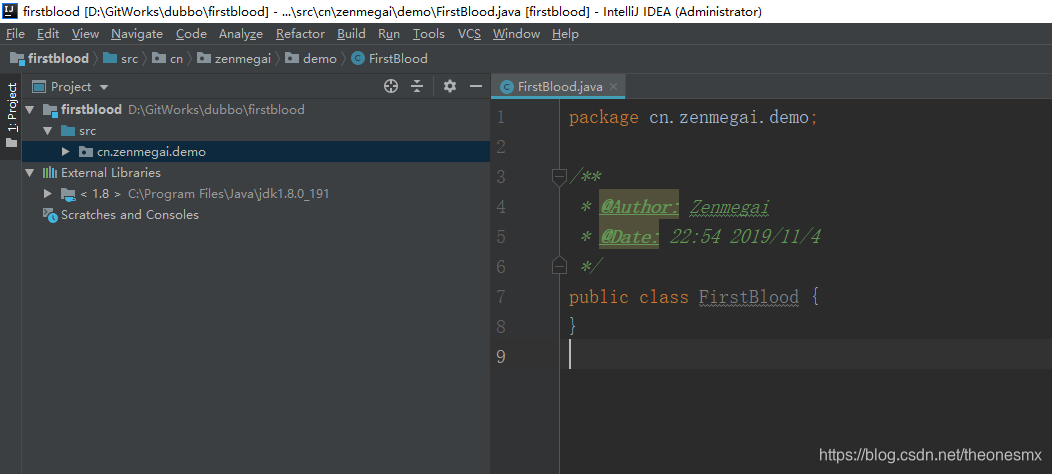Click line number 7 in the gutter
The image size is (1052, 474).
(501, 297)
